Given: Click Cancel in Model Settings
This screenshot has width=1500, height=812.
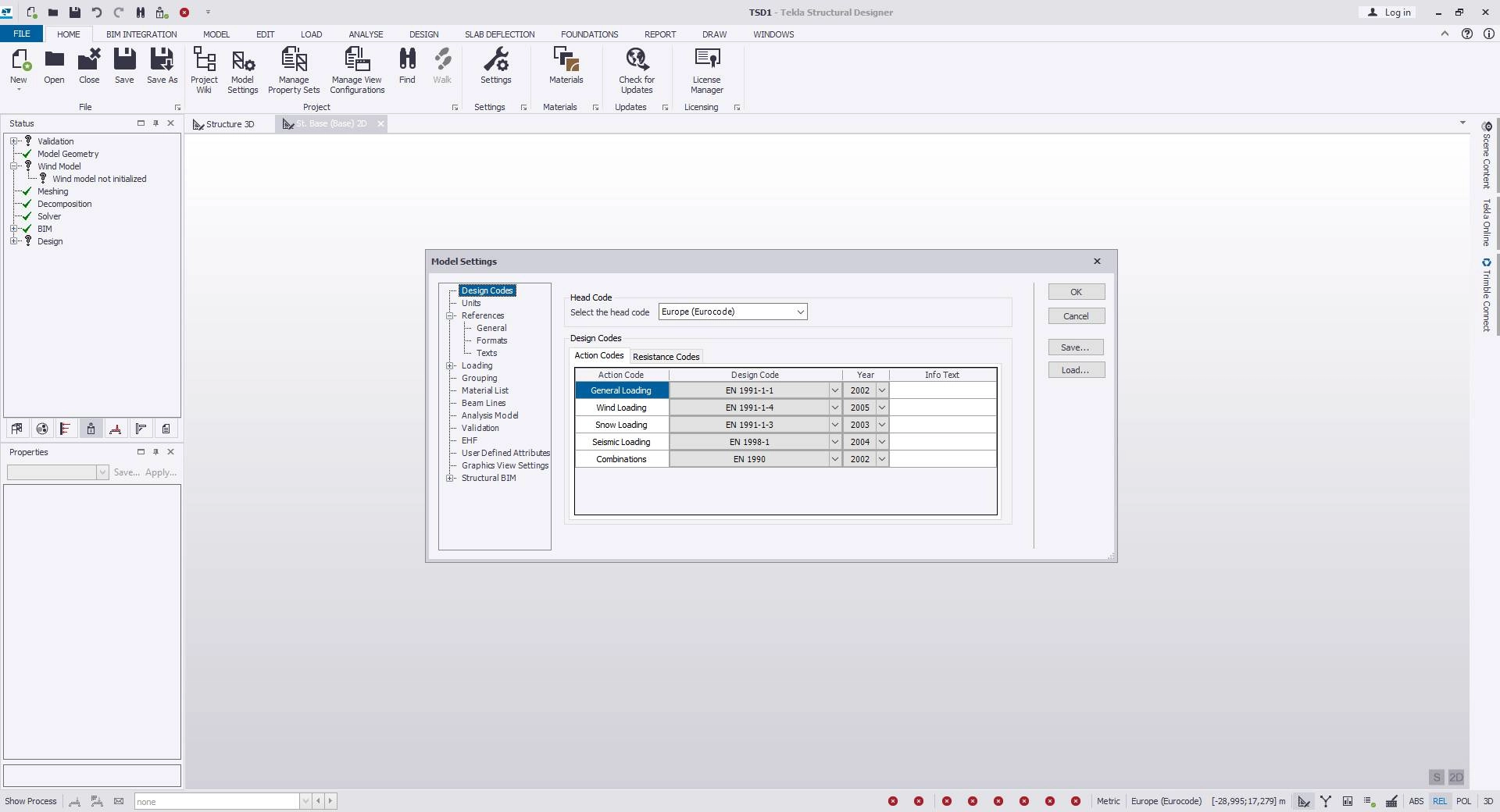Looking at the screenshot, I should point(1076,316).
